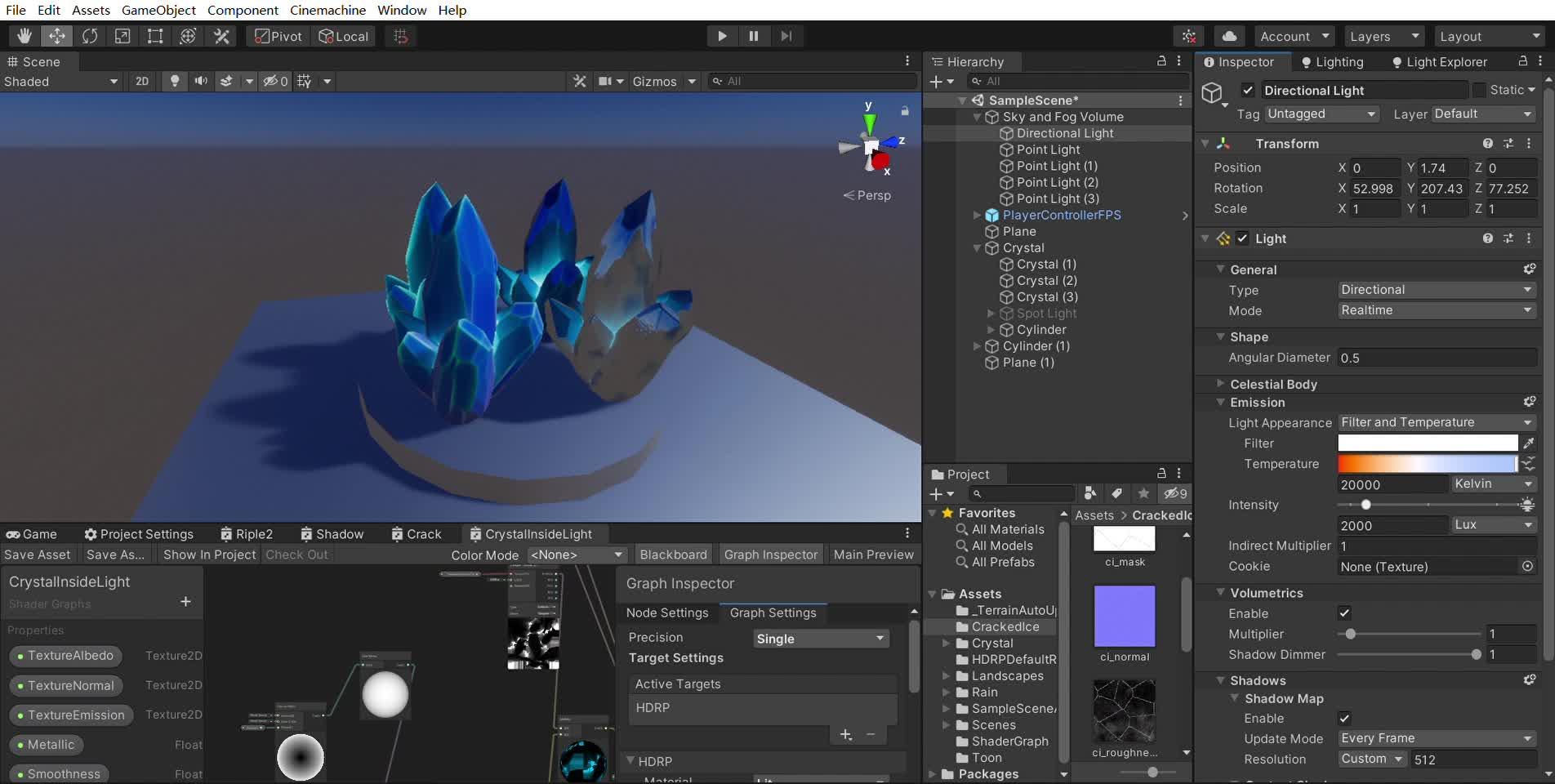Click the Filter color swatch

(1427, 443)
